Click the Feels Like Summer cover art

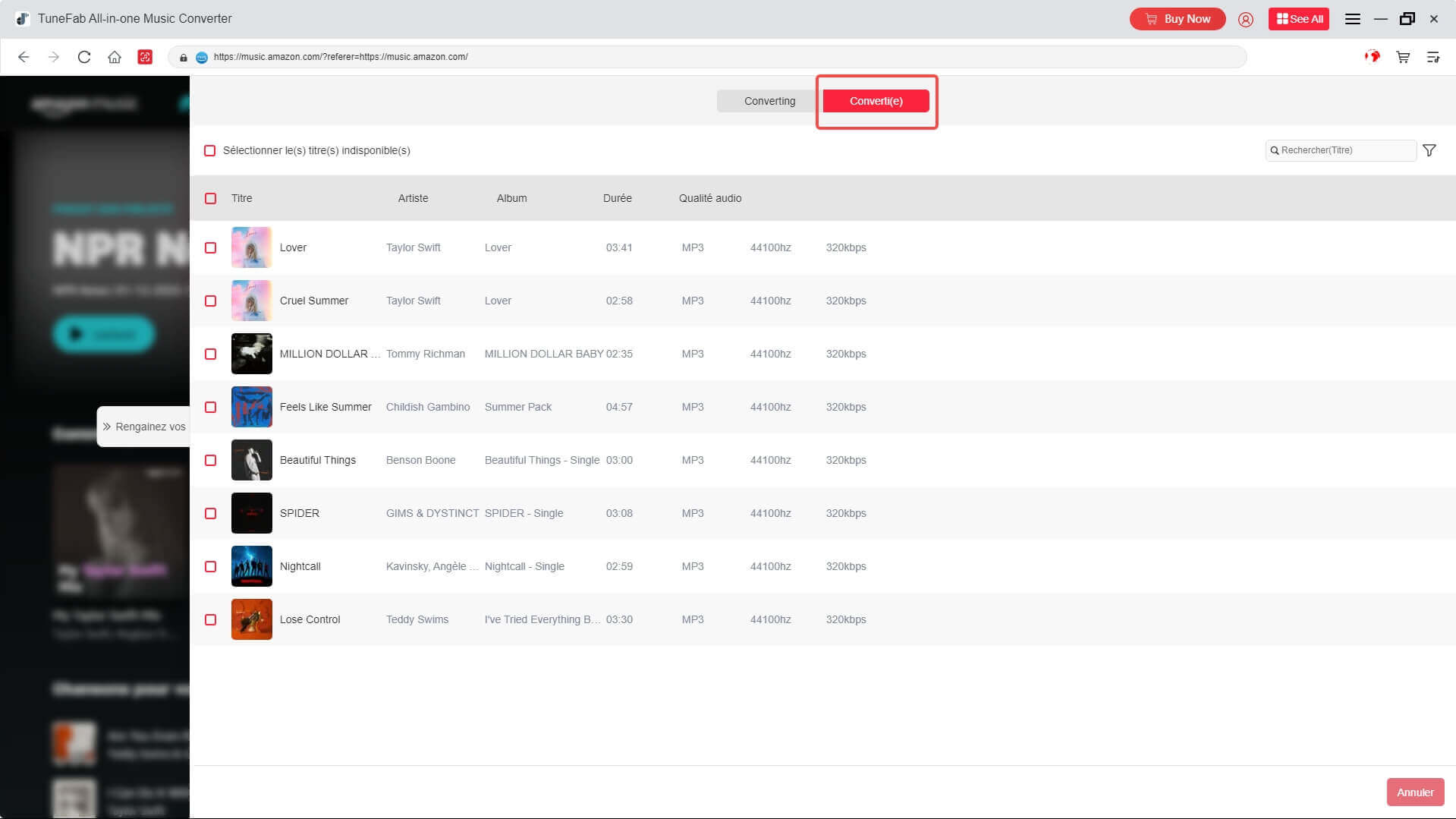click(252, 407)
